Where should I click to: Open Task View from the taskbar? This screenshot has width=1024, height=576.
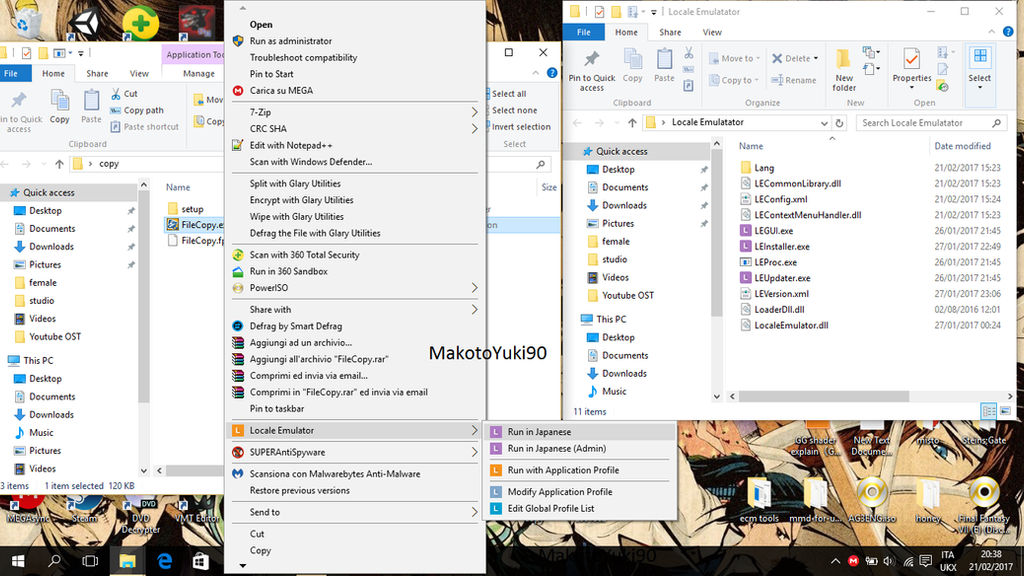click(90, 561)
